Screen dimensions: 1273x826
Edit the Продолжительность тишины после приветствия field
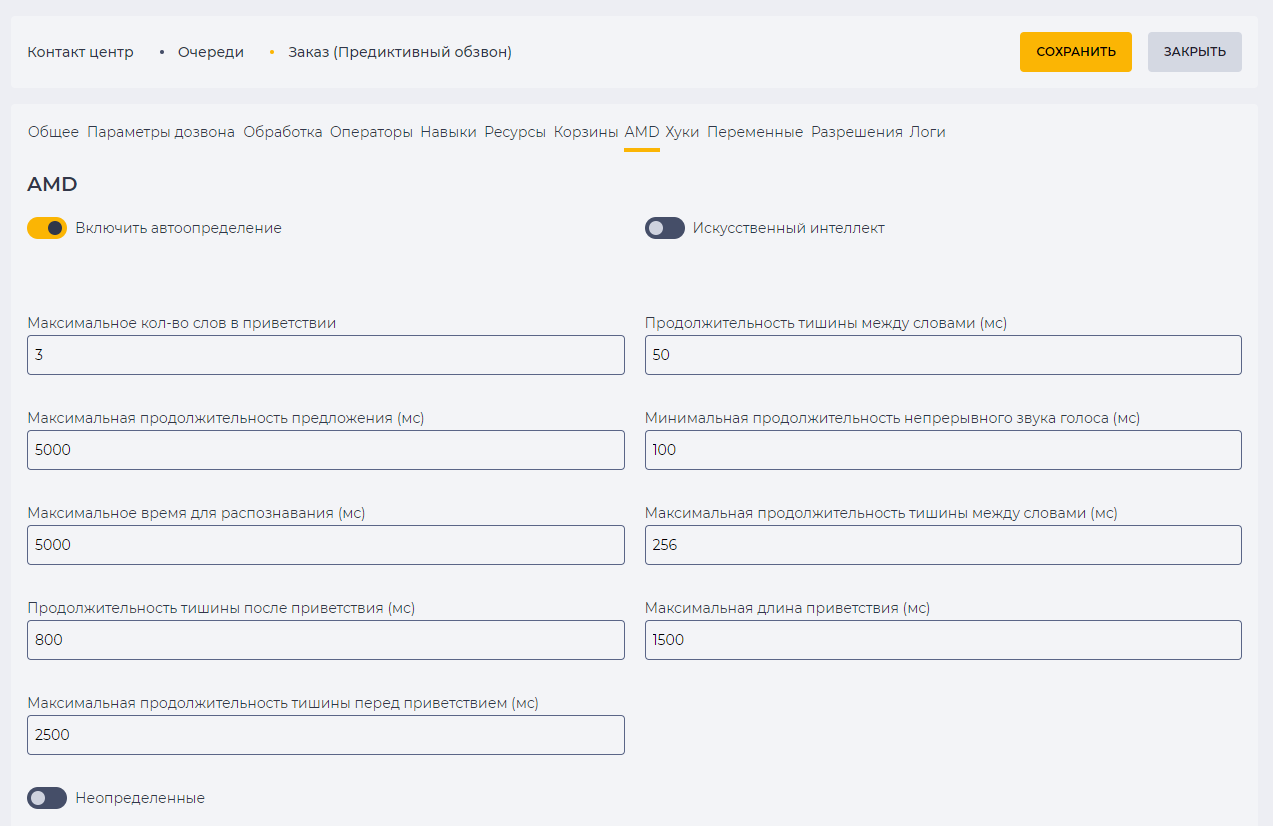tap(326, 640)
